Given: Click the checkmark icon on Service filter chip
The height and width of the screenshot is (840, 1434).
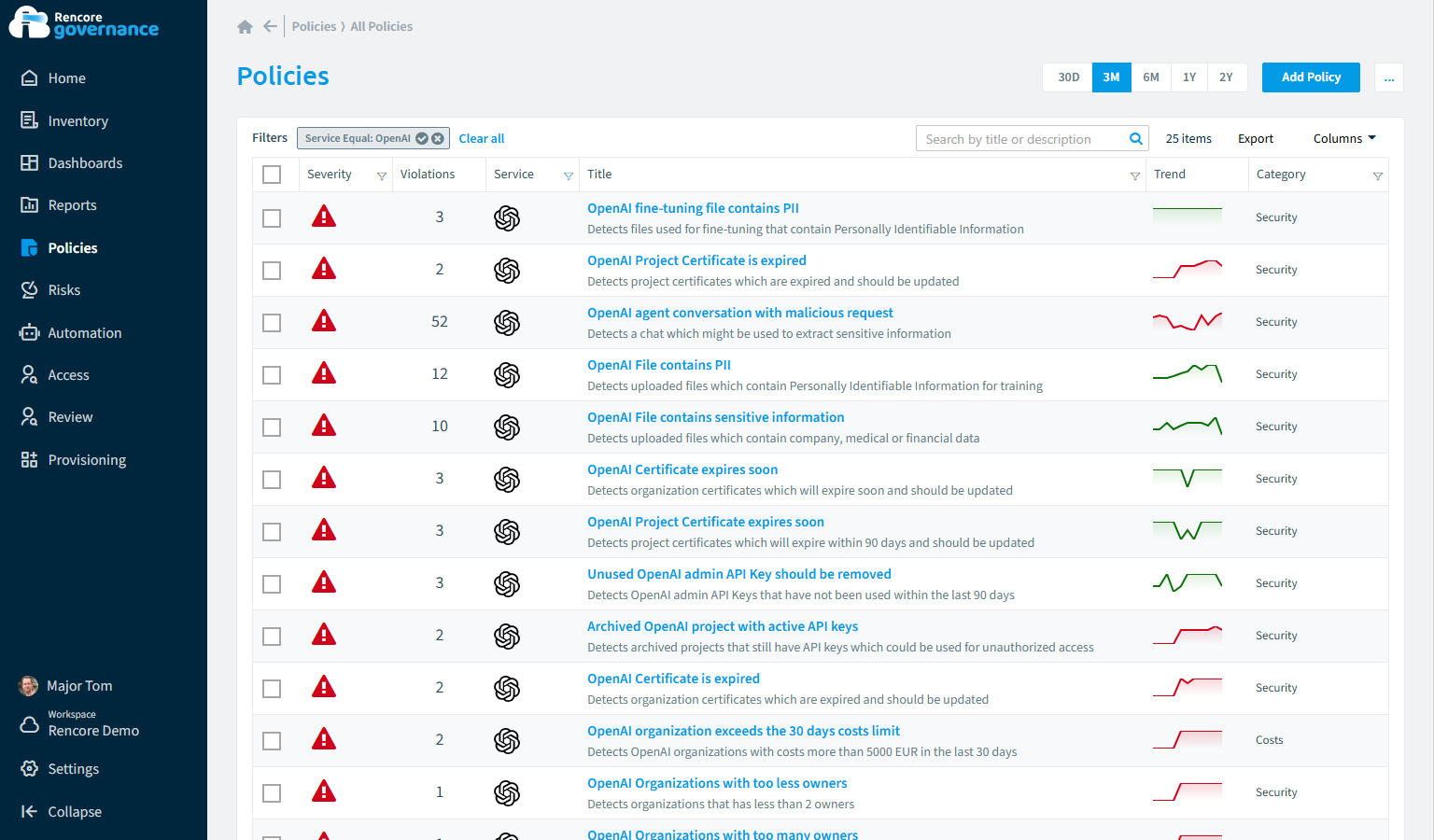Looking at the screenshot, I should pos(422,138).
